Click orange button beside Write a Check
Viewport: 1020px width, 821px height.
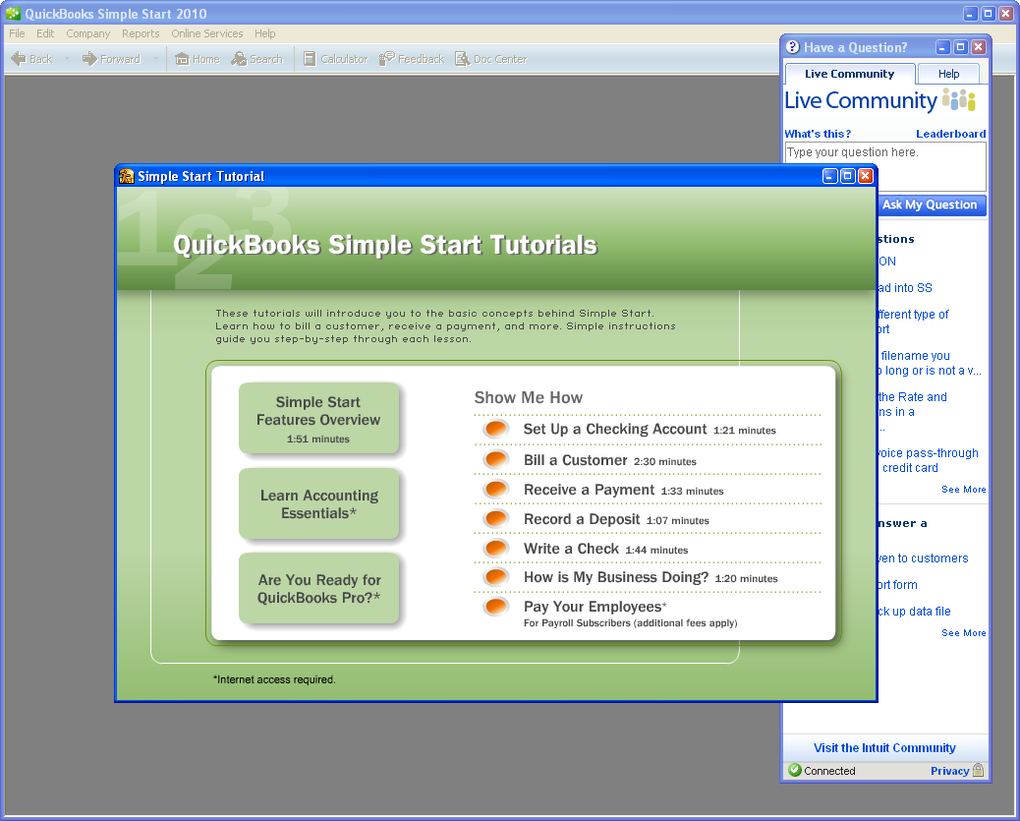pyautogui.click(x=496, y=549)
